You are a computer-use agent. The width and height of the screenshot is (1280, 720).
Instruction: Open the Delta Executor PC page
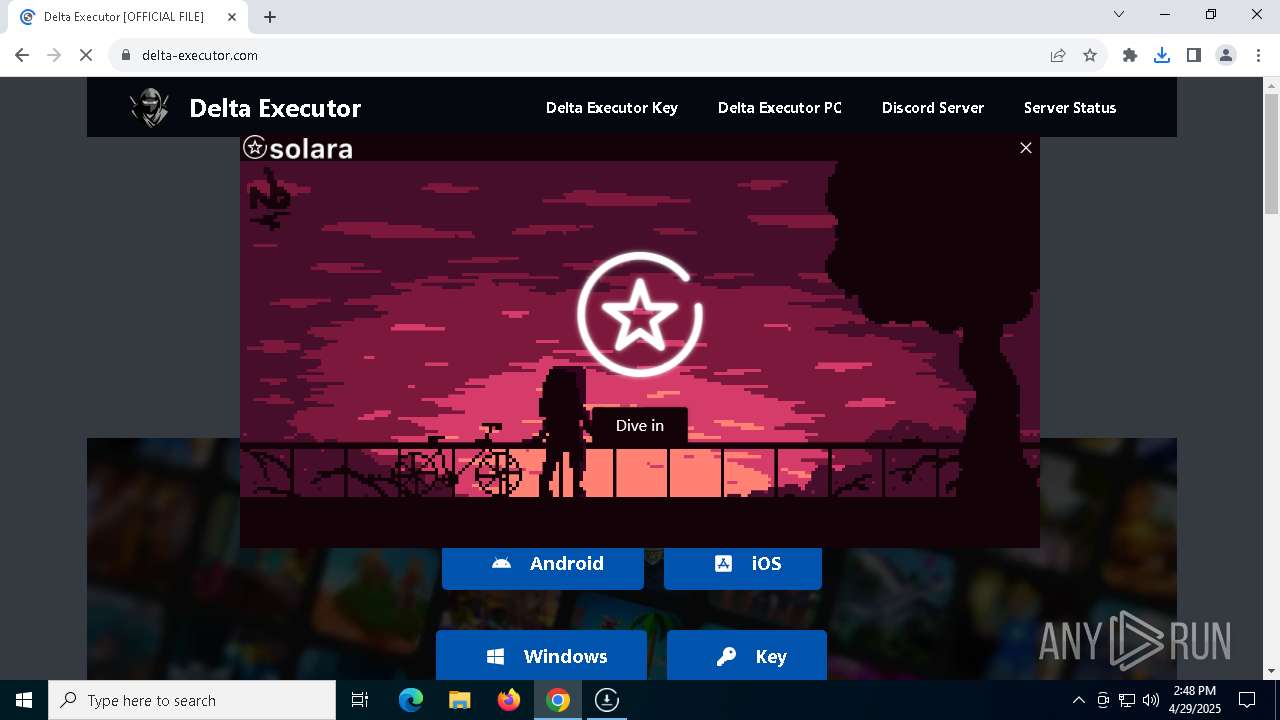780,108
